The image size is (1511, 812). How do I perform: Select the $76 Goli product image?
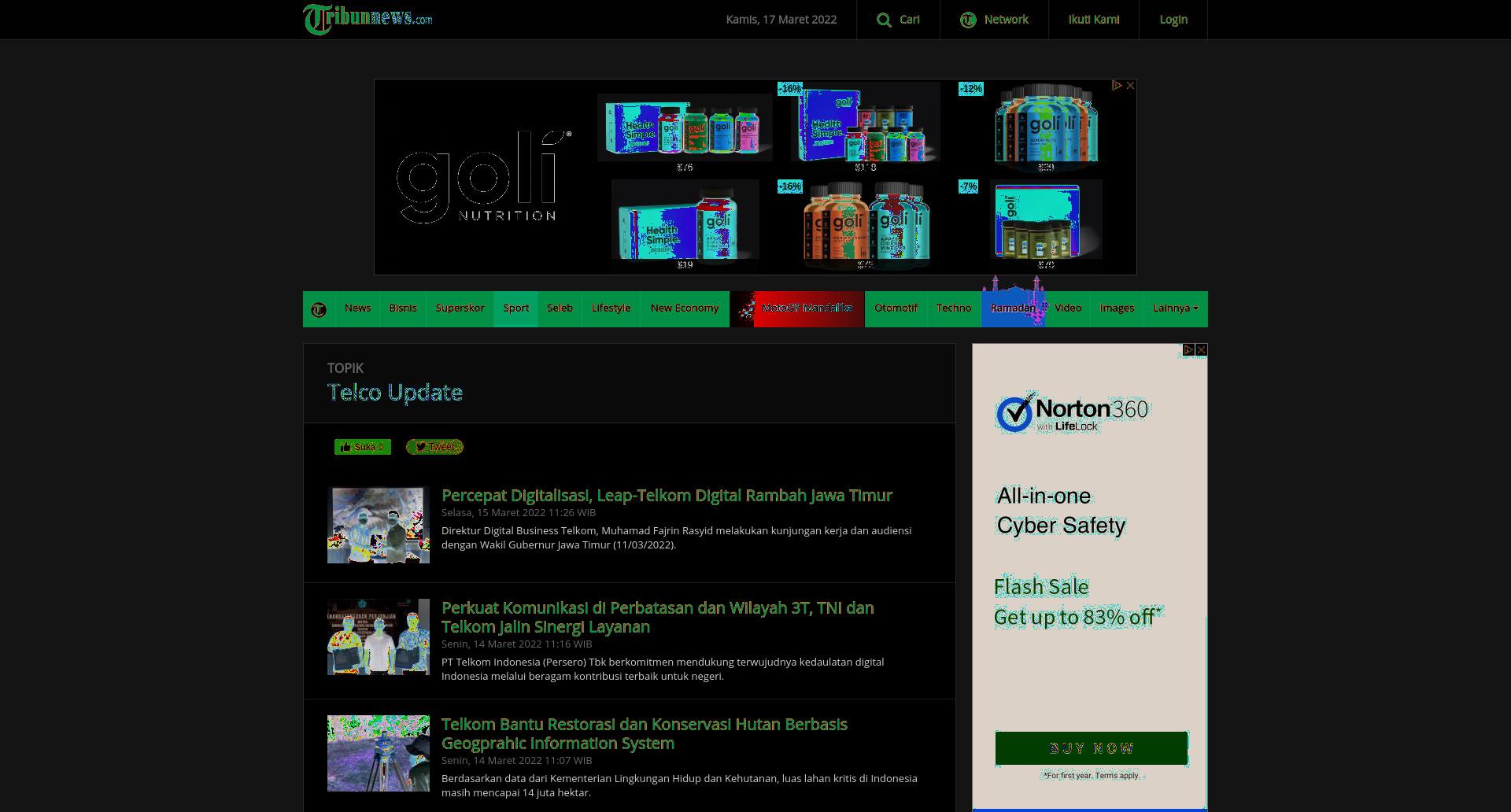685,127
